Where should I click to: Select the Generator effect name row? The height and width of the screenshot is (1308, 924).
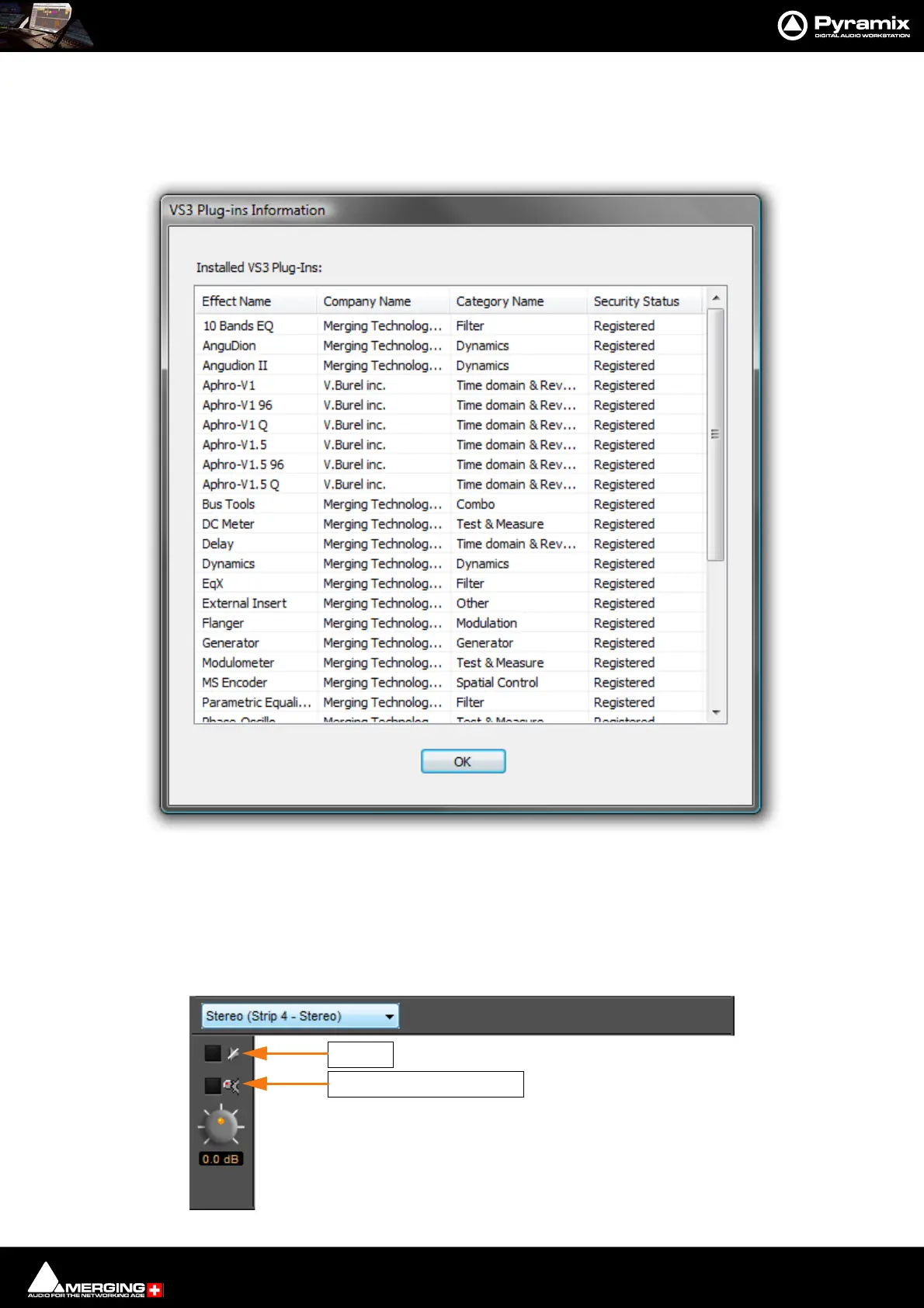click(450, 642)
